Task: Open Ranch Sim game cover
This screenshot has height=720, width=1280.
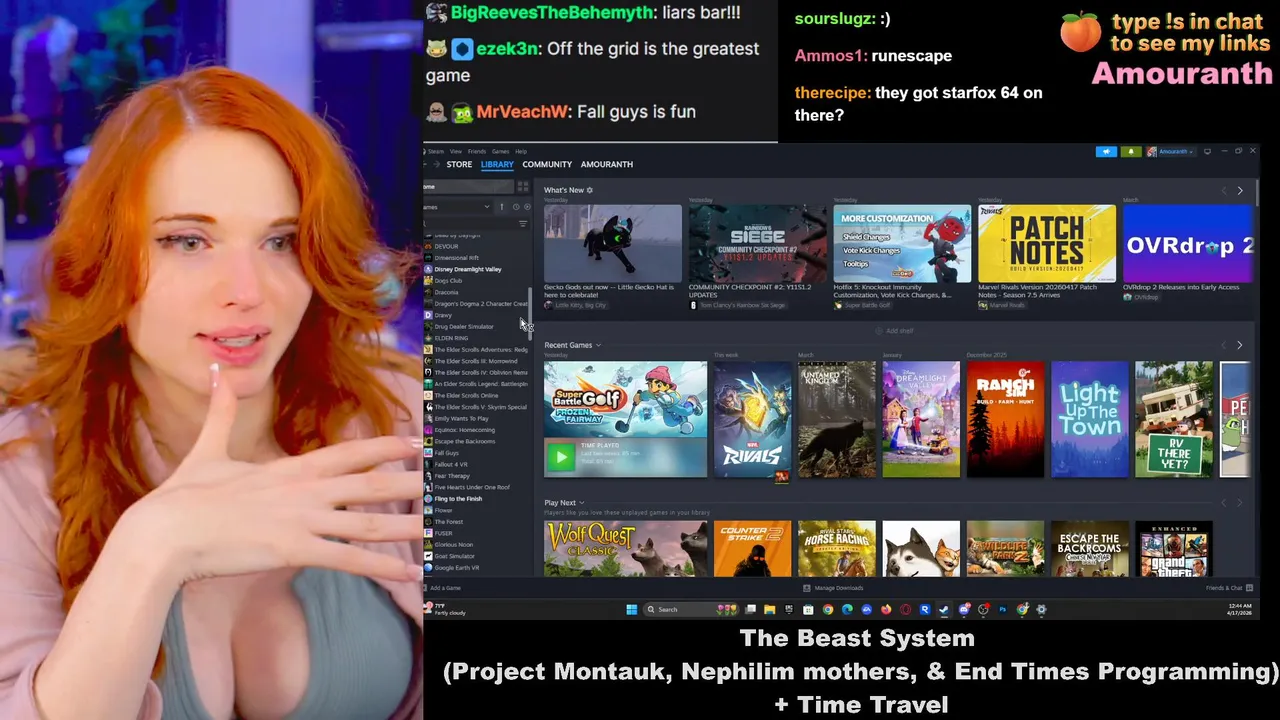Action: click(1005, 420)
